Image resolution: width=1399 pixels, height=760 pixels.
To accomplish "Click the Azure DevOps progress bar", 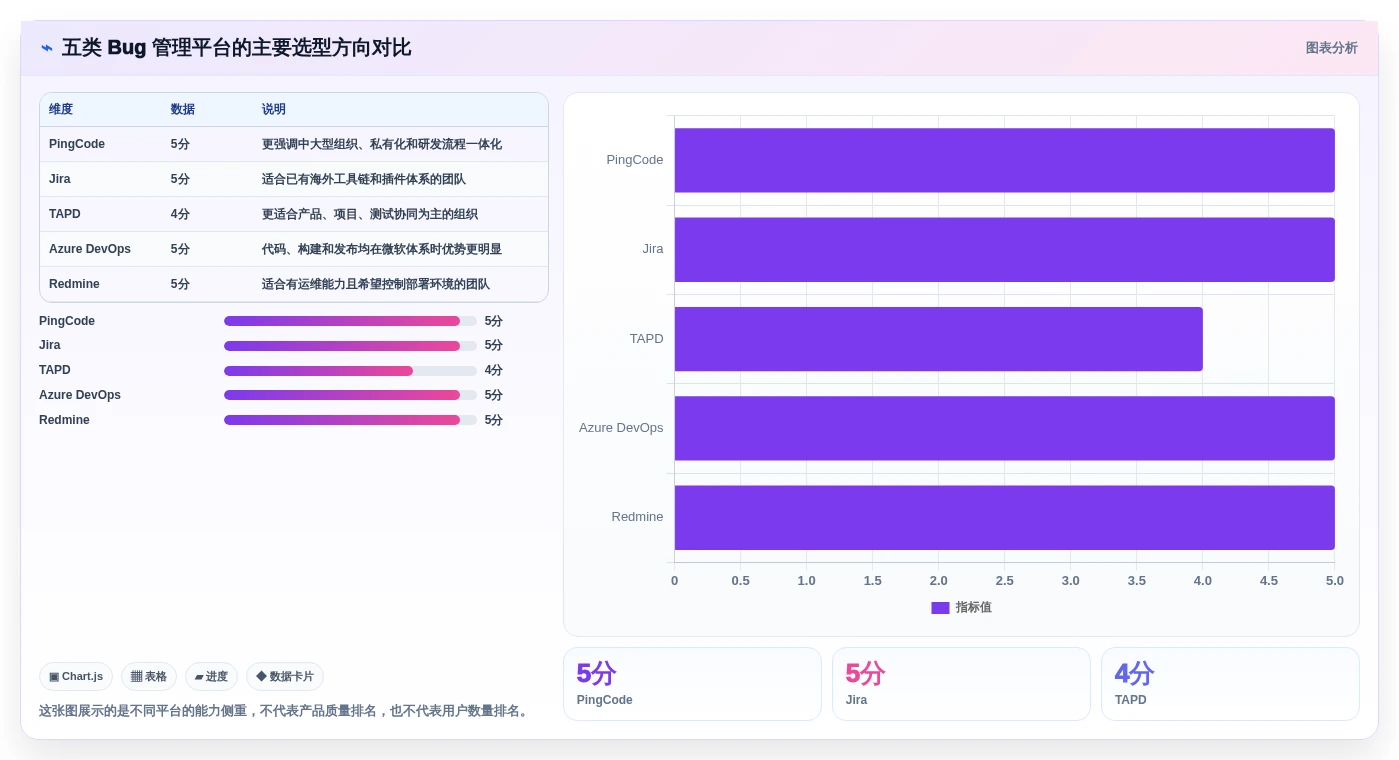I will point(350,395).
